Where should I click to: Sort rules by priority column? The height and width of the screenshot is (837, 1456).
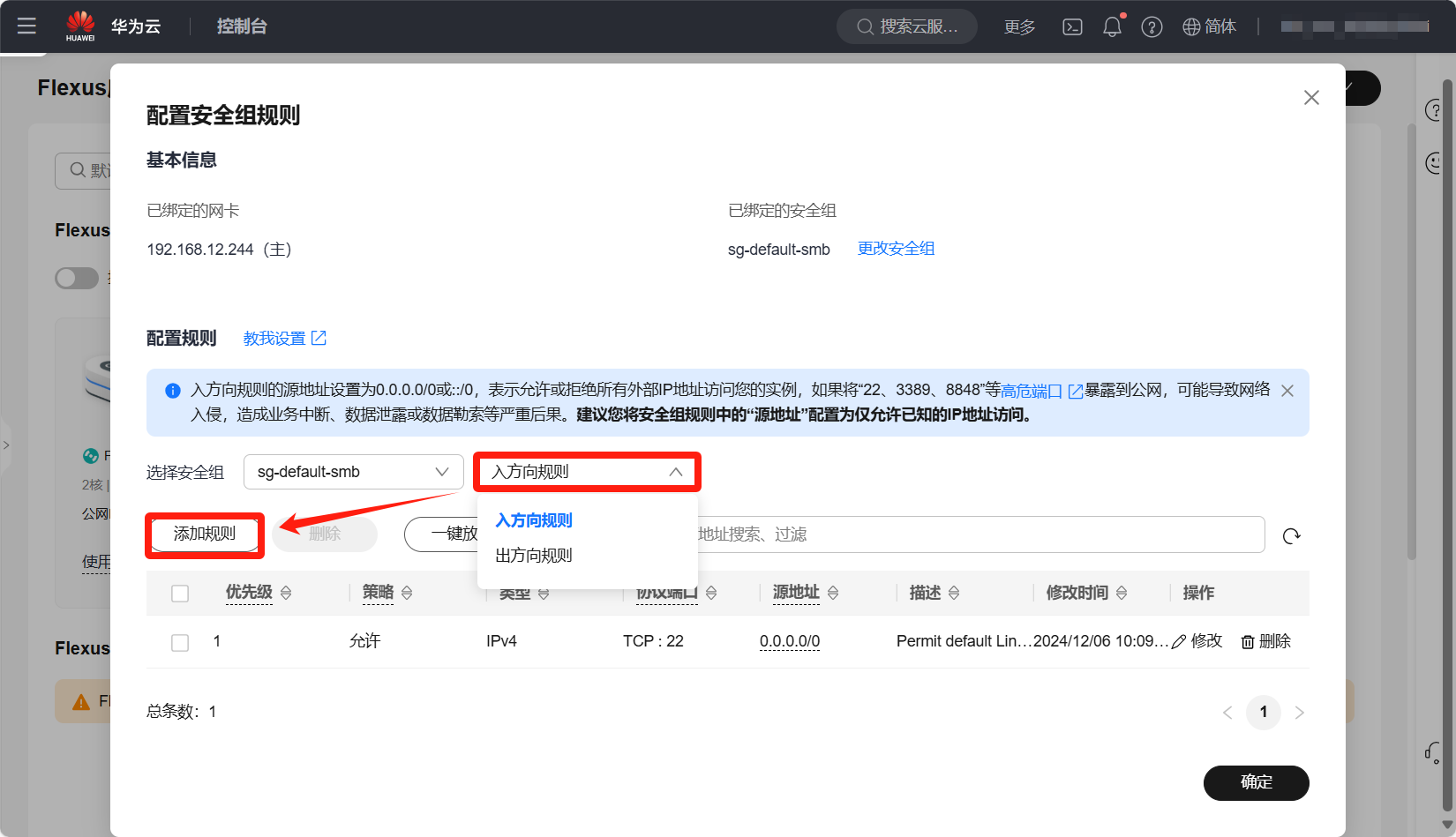(x=286, y=594)
